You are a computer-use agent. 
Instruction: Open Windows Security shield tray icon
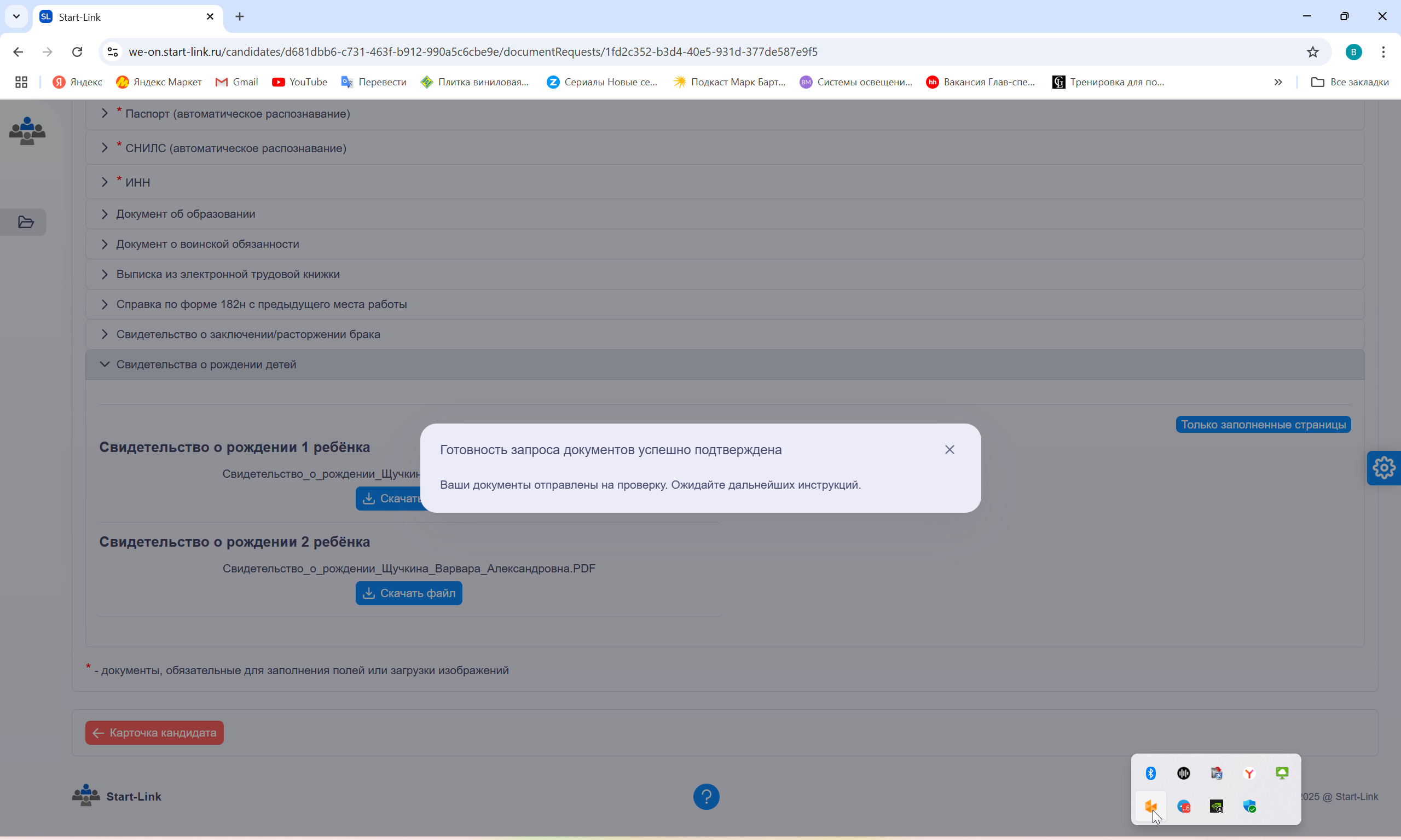(1249, 806)
